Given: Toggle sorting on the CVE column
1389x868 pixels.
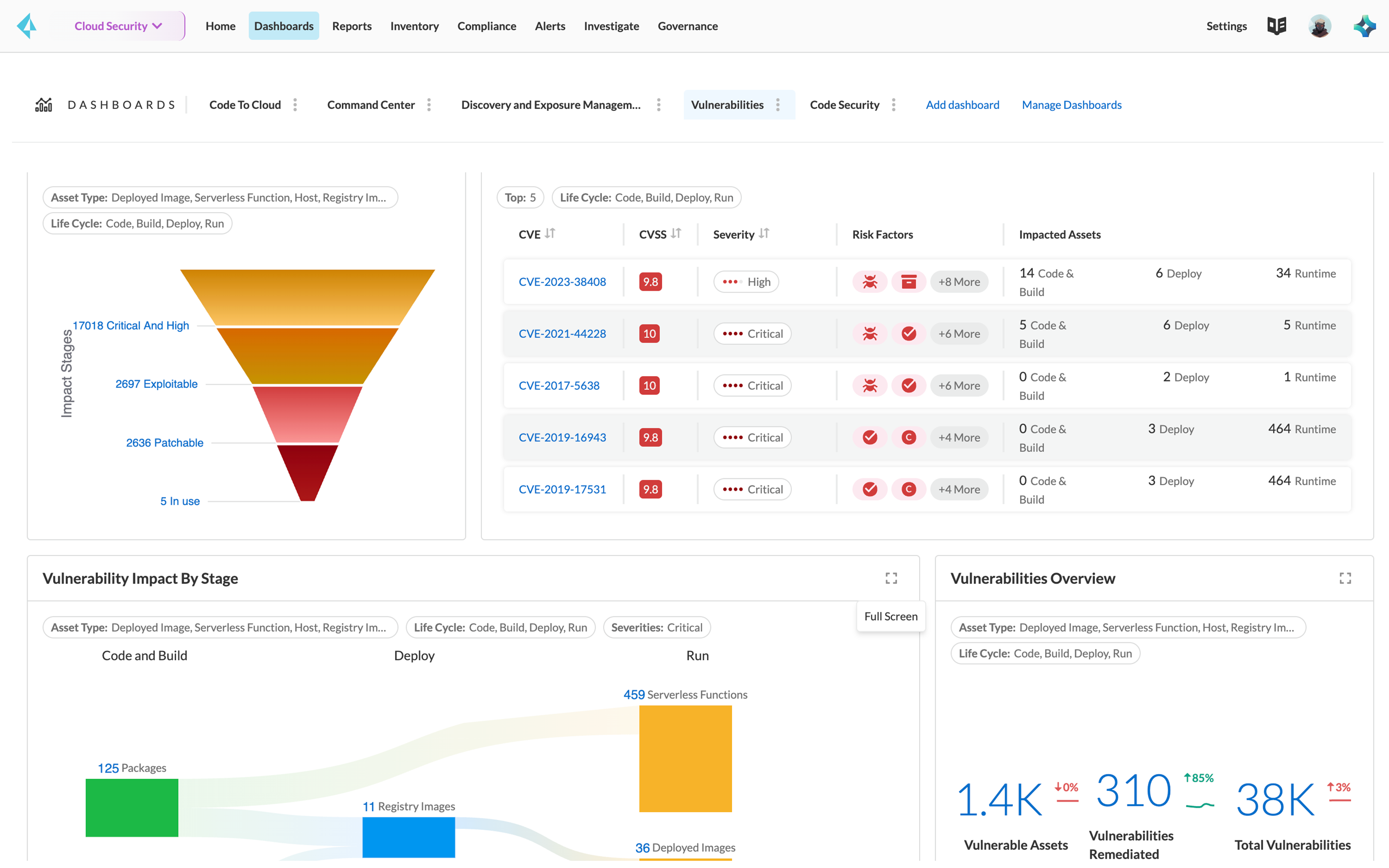Looking at the screenshot, I should [550, 234].
